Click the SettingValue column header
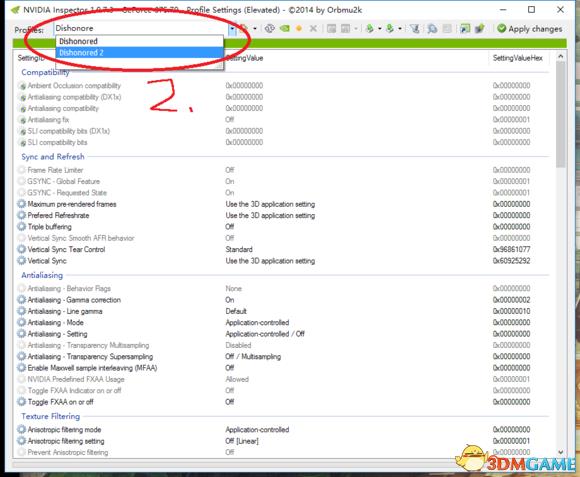 [245, 58]
